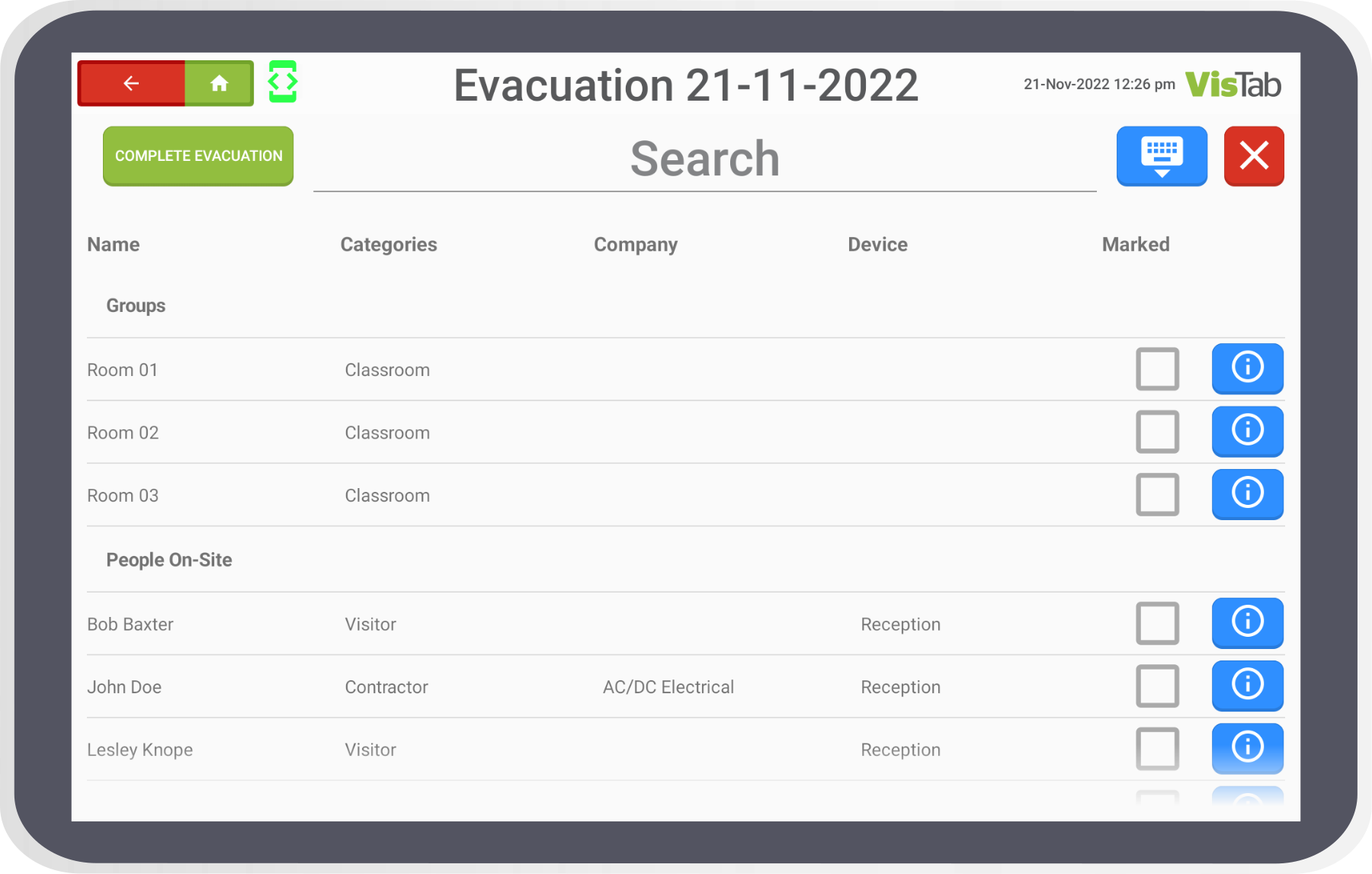Mark Room 01 as evacuated

(1157, 369)
